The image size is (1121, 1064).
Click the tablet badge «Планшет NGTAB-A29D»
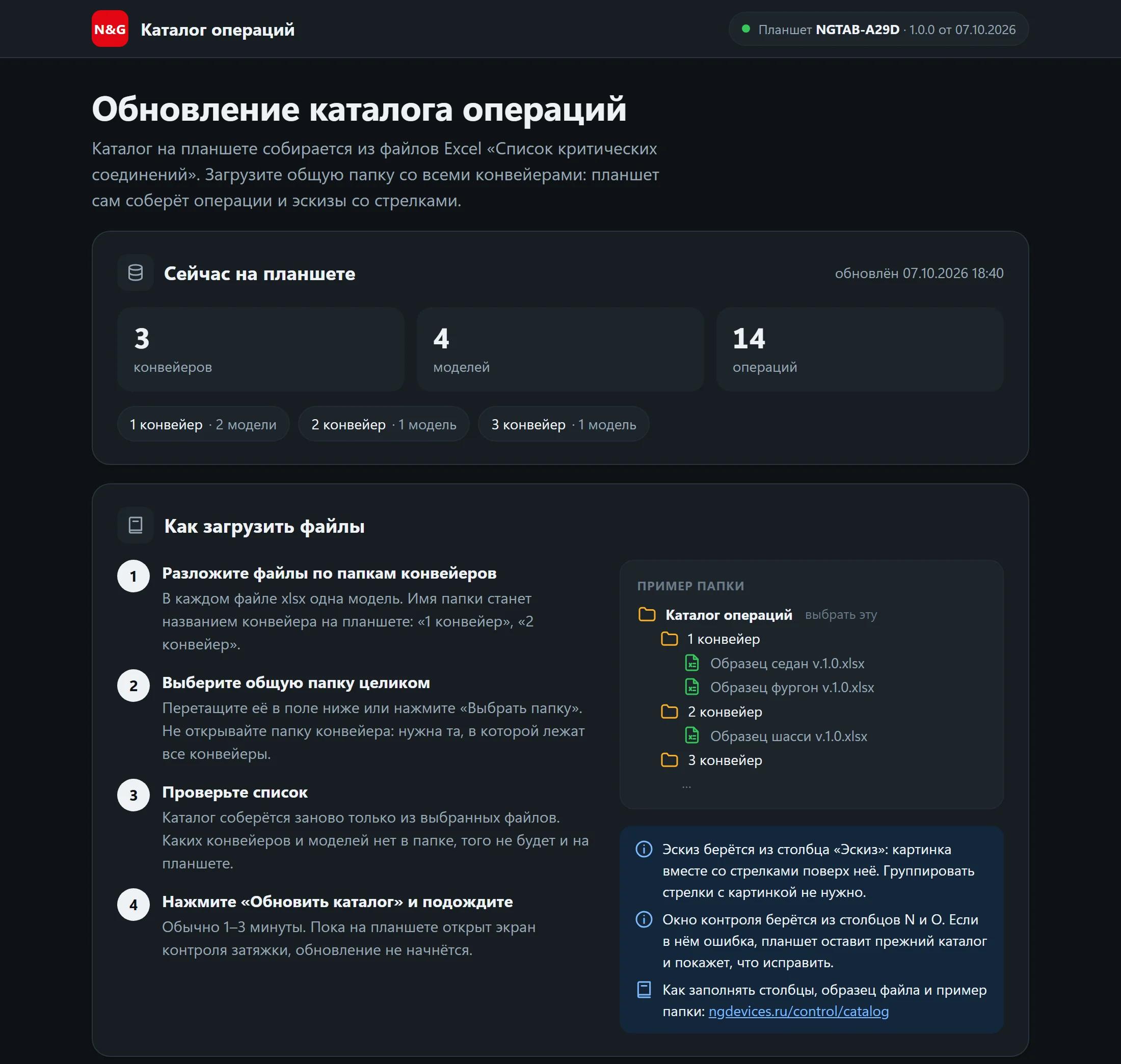[x=878, y=29]
